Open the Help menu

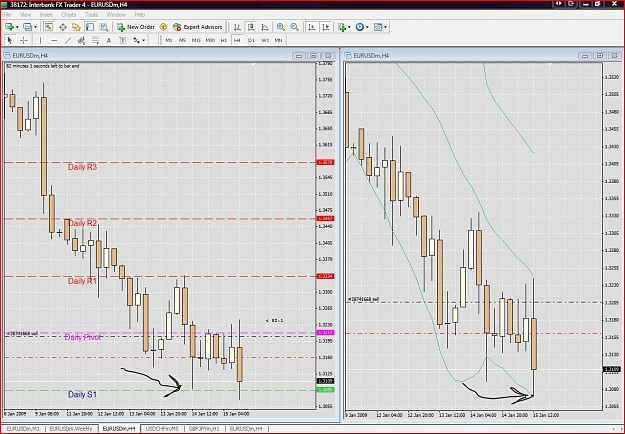click(140, 15)
